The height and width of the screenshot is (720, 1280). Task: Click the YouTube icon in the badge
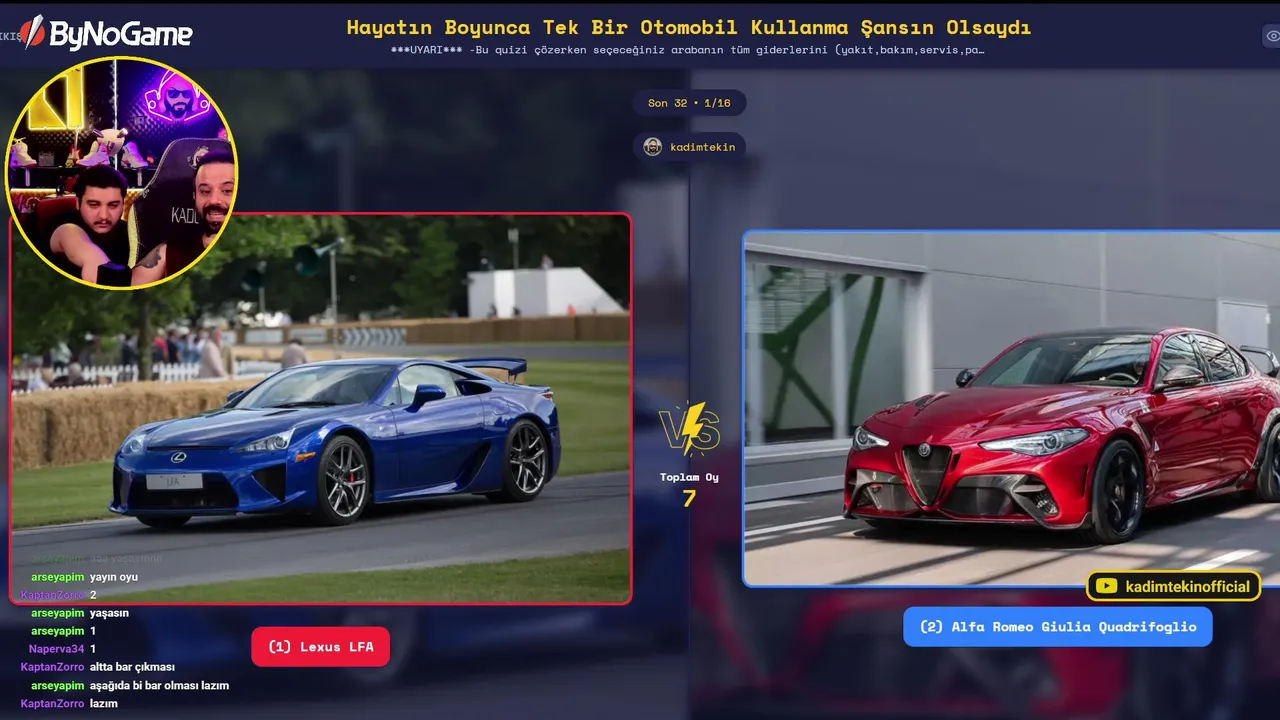tap(1106, 586)
